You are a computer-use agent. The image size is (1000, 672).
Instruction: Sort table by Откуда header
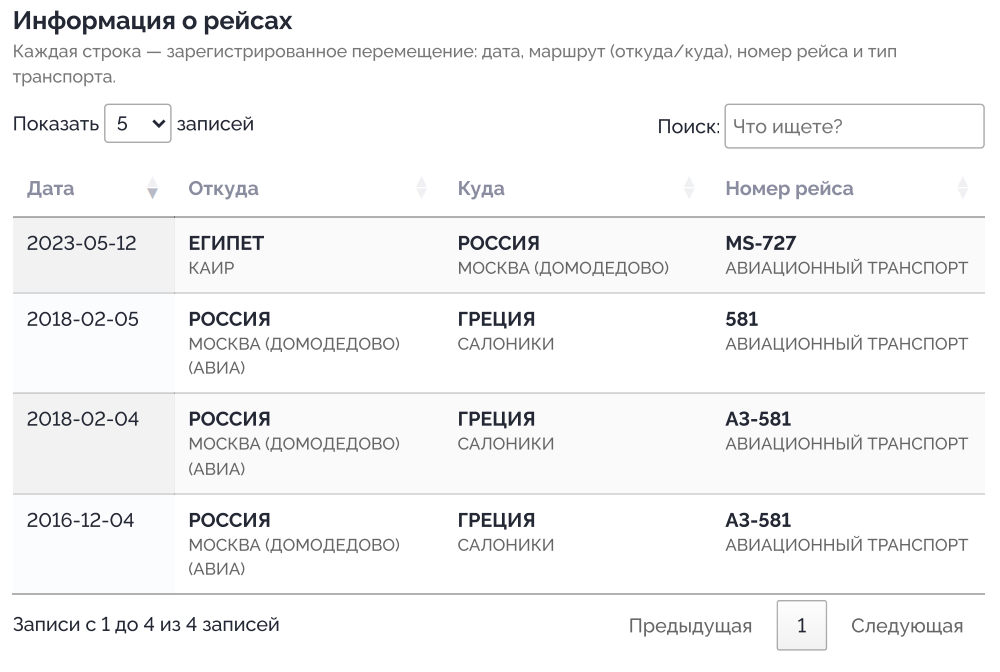click(223, 189)
